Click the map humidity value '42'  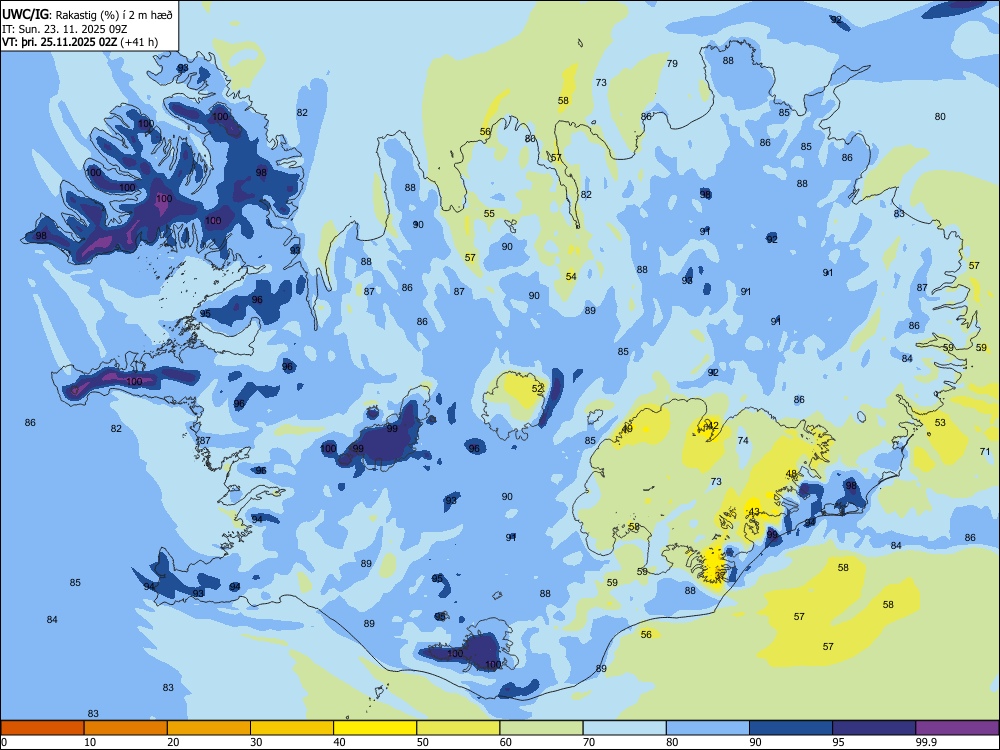pyautogui.click(x=713, y=425)
